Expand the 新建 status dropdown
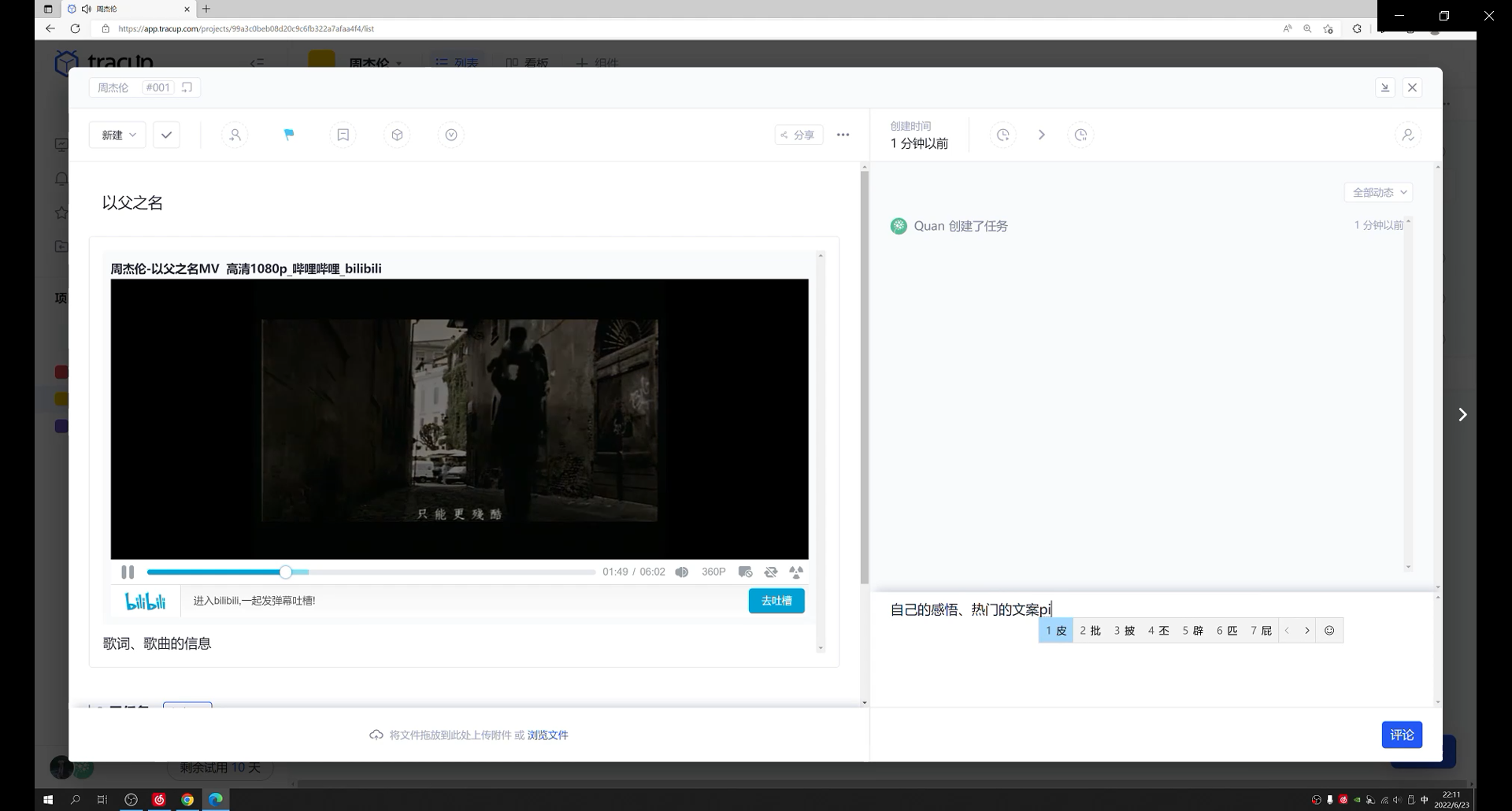 coord(118,135)
